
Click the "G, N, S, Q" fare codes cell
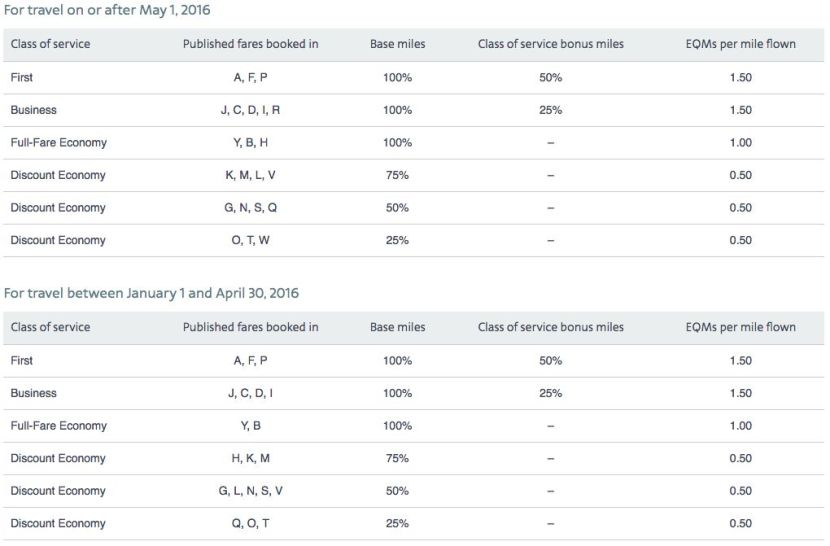250,208
